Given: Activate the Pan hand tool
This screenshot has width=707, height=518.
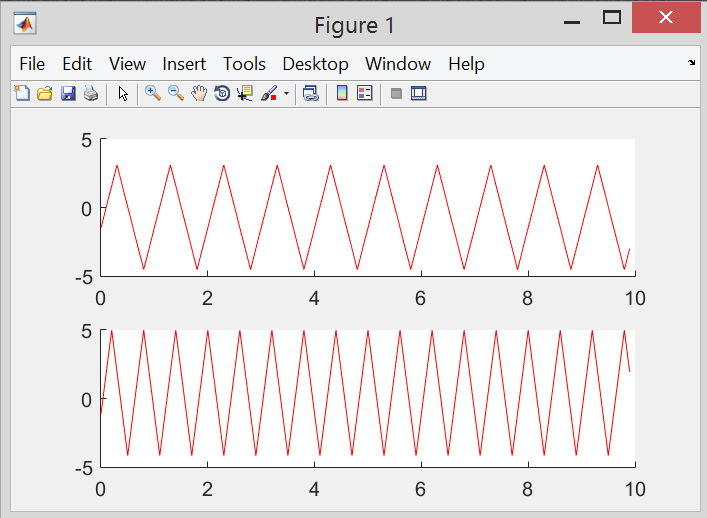Looking at the screenshot, I should tap(199, 93).
